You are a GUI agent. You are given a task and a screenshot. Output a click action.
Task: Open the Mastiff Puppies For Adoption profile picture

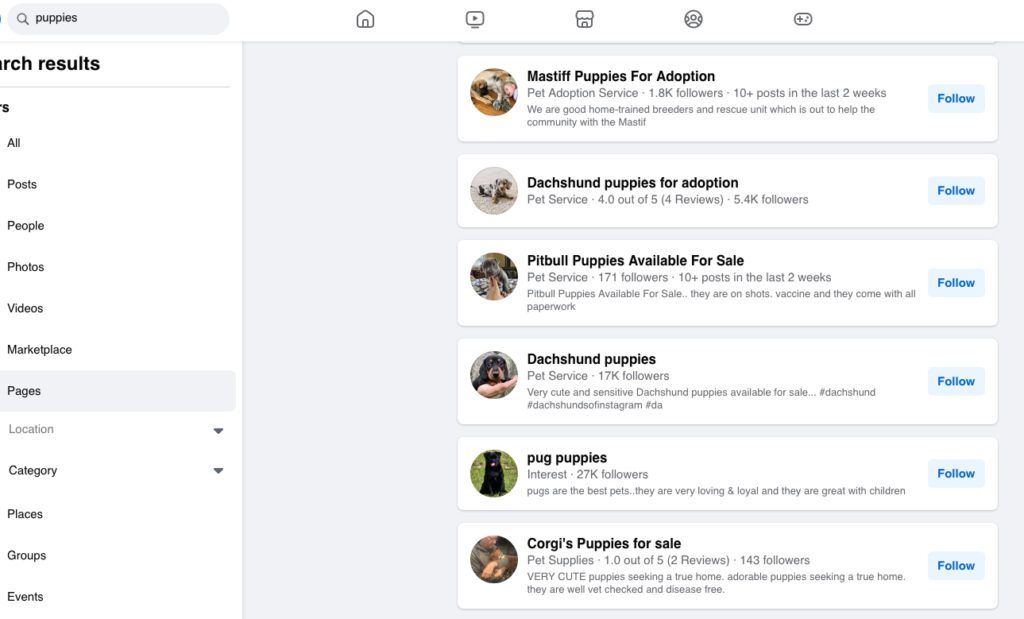tap(493, 92)
